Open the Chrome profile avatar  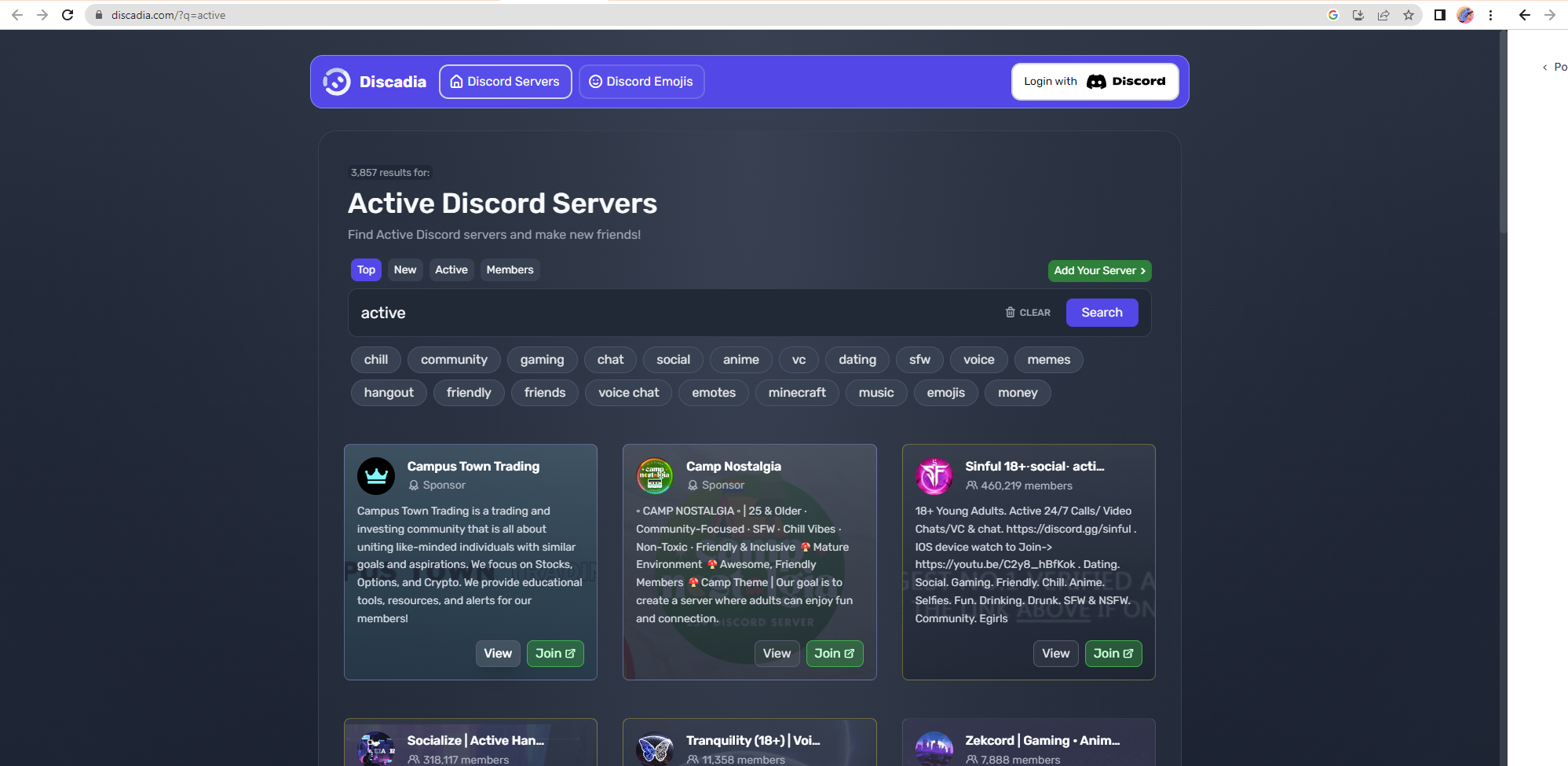(1465, 15)
